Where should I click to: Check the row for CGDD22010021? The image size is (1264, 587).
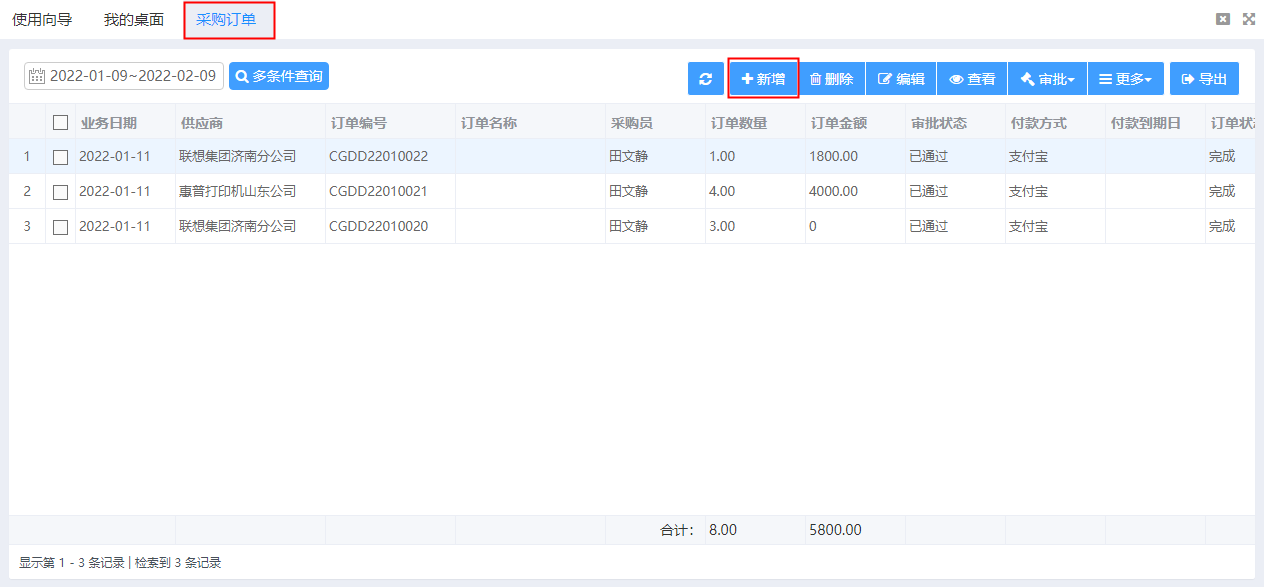coord(60,192)
